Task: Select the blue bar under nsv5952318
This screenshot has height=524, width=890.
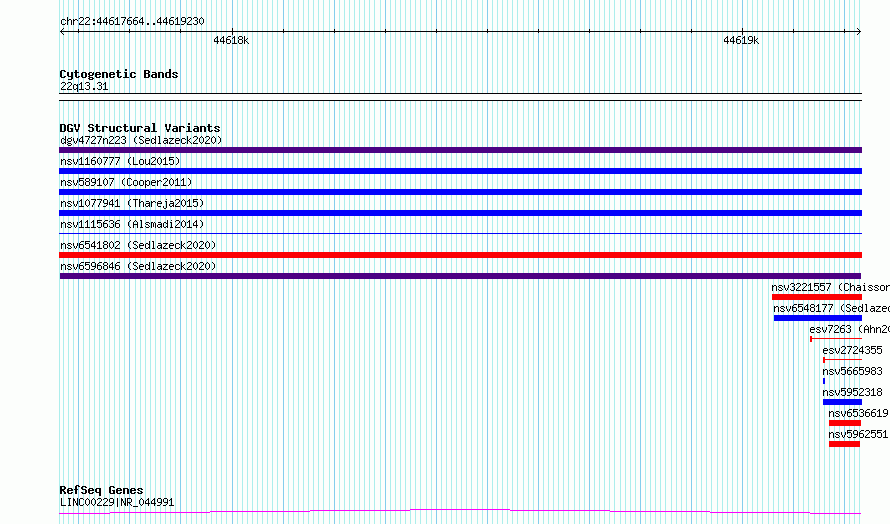Action: 842,402
